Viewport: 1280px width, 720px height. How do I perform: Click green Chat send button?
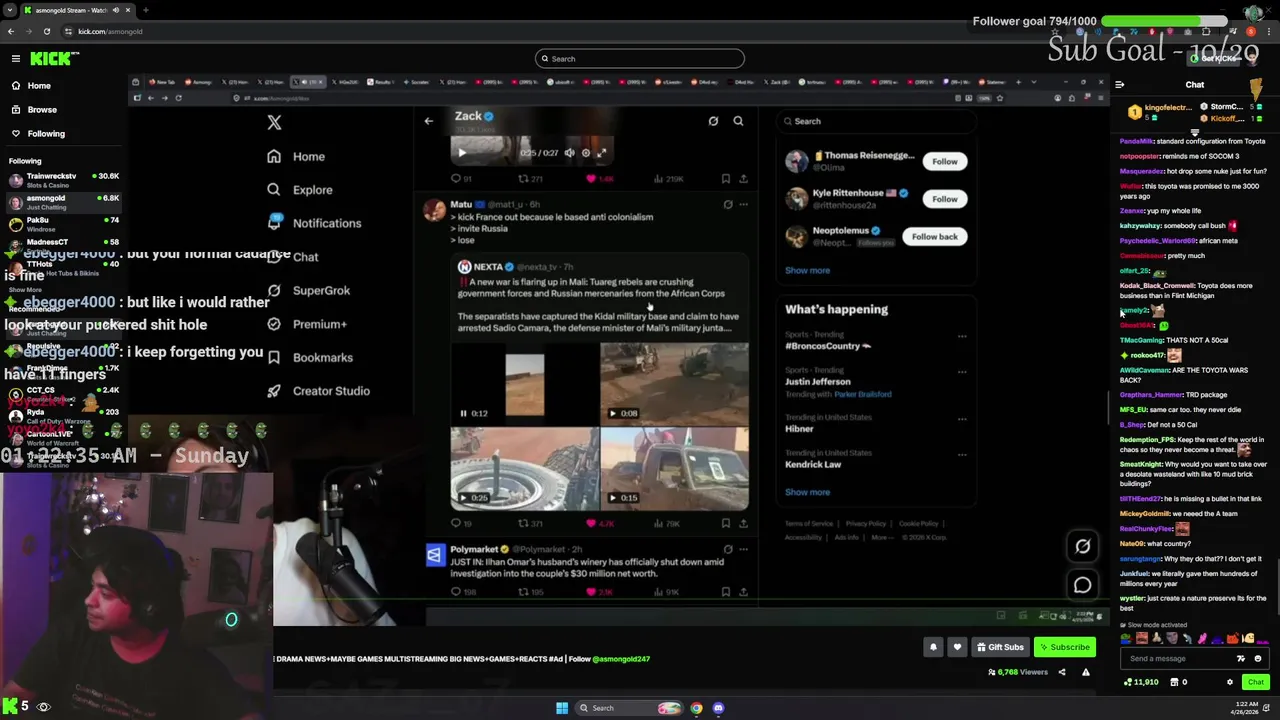pyautogui.click(x=1256, y=683)
